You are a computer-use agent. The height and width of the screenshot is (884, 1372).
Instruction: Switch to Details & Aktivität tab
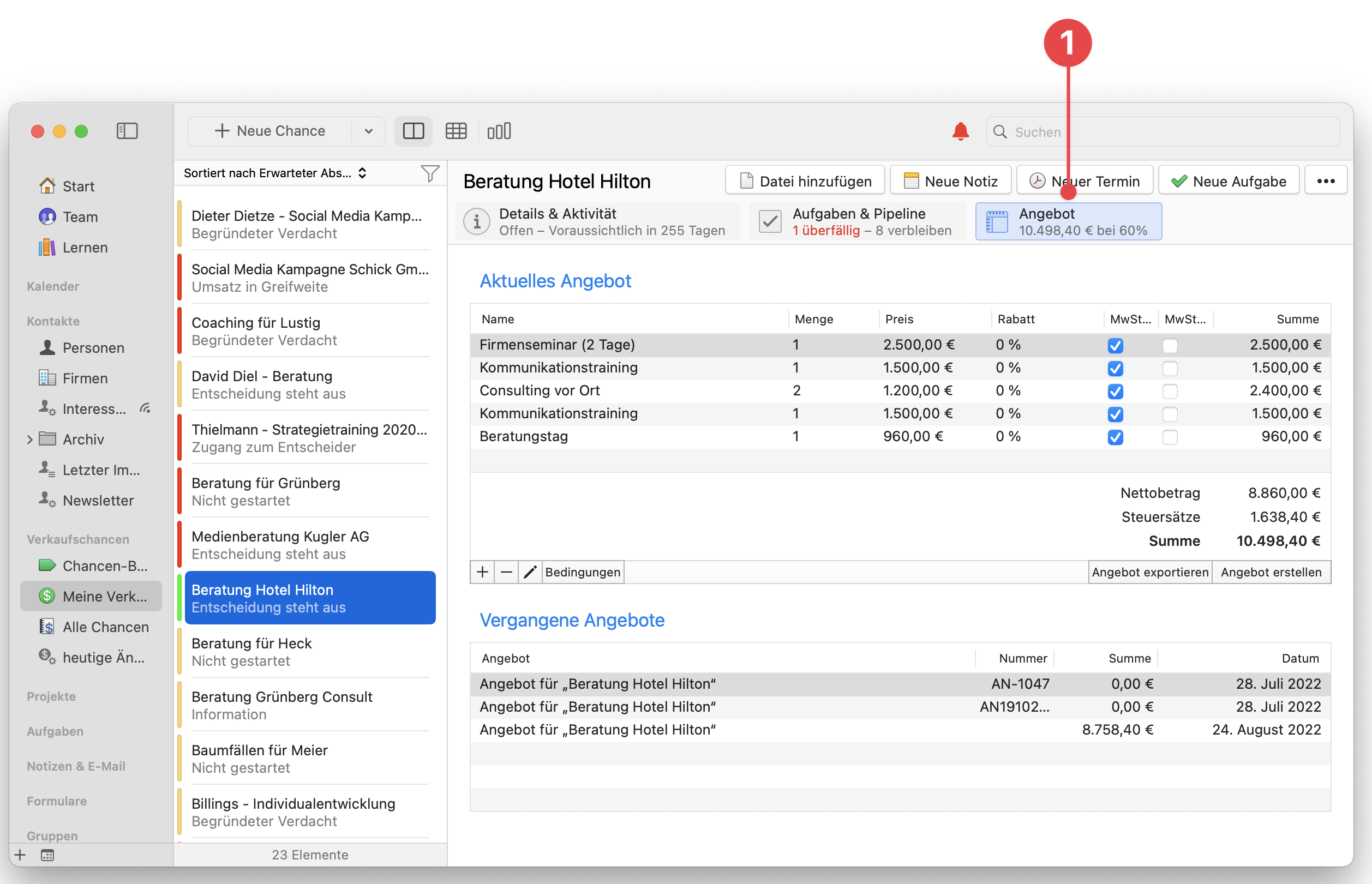(597, 221)
